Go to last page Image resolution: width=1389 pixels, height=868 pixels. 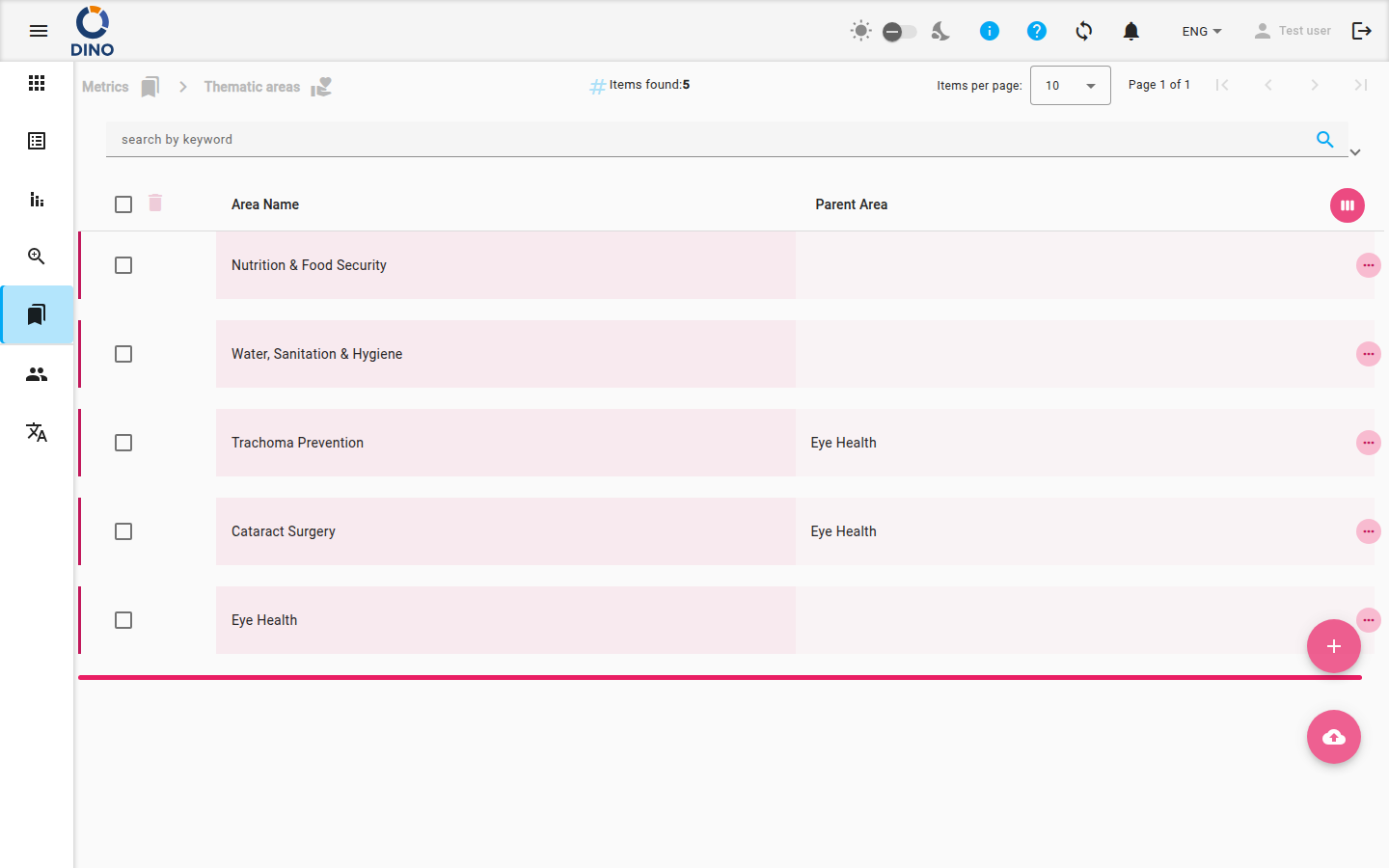pyautogui.click(x=1361, y=85)
